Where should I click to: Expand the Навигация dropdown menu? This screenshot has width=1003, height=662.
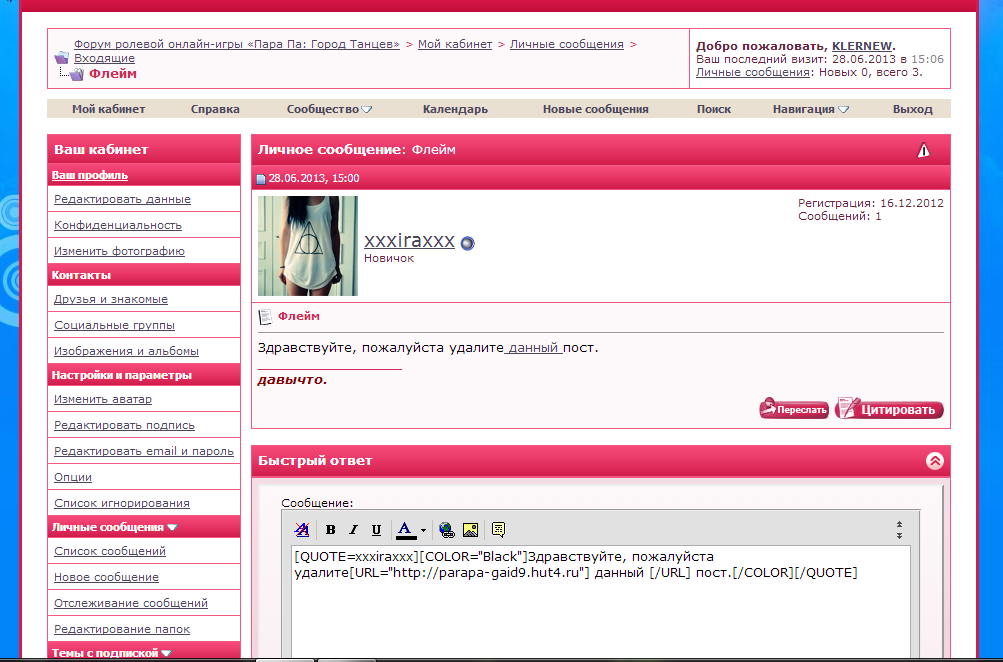pos(810,109)
